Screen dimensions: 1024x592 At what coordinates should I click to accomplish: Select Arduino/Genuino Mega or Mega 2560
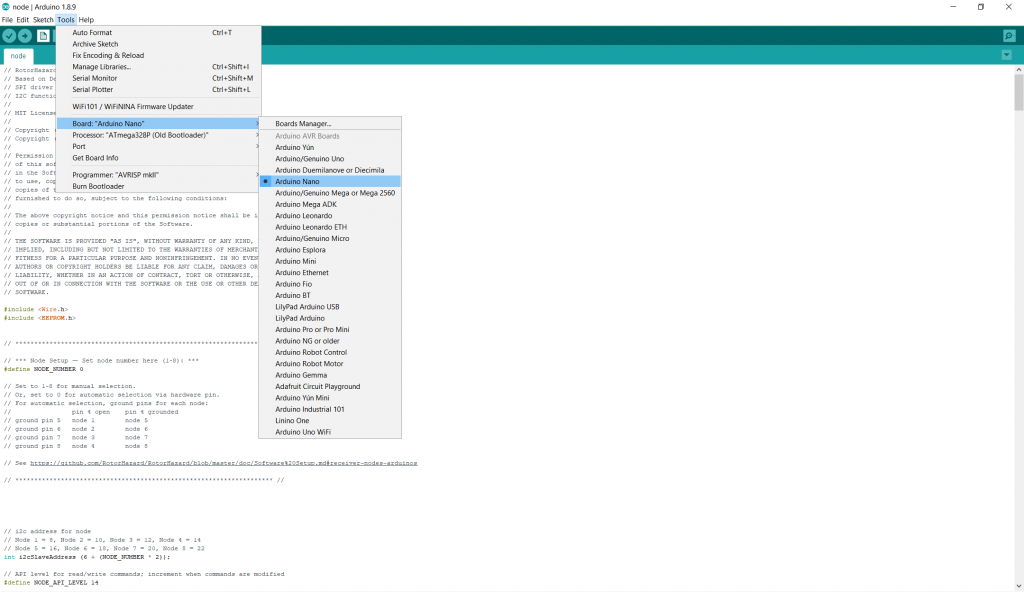(x=330, y=193)
